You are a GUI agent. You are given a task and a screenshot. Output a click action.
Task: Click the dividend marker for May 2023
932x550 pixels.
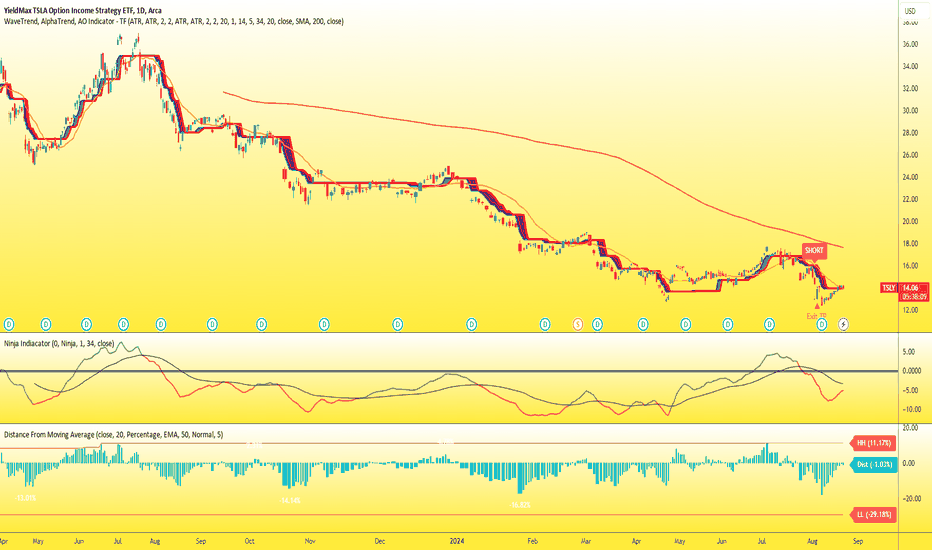click(x=46, y=325)
